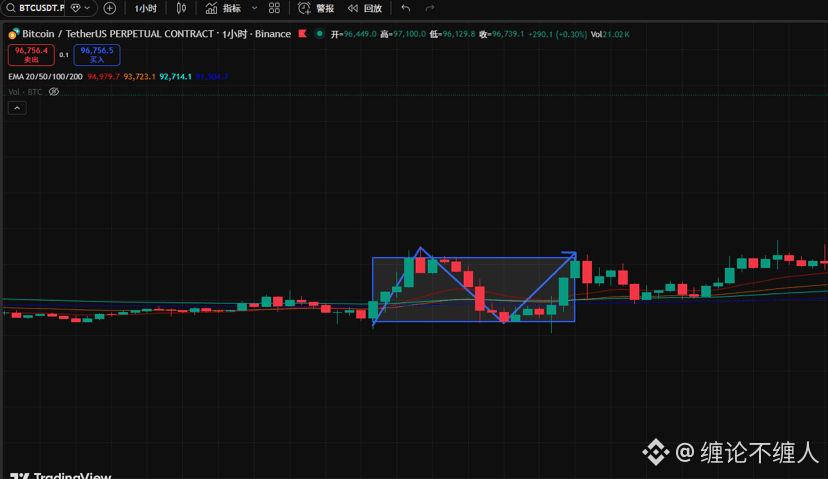The width and height of the screenshot is (828, 479).
Task: Expand the arrow next to 指标
Action: coord(255,8)
